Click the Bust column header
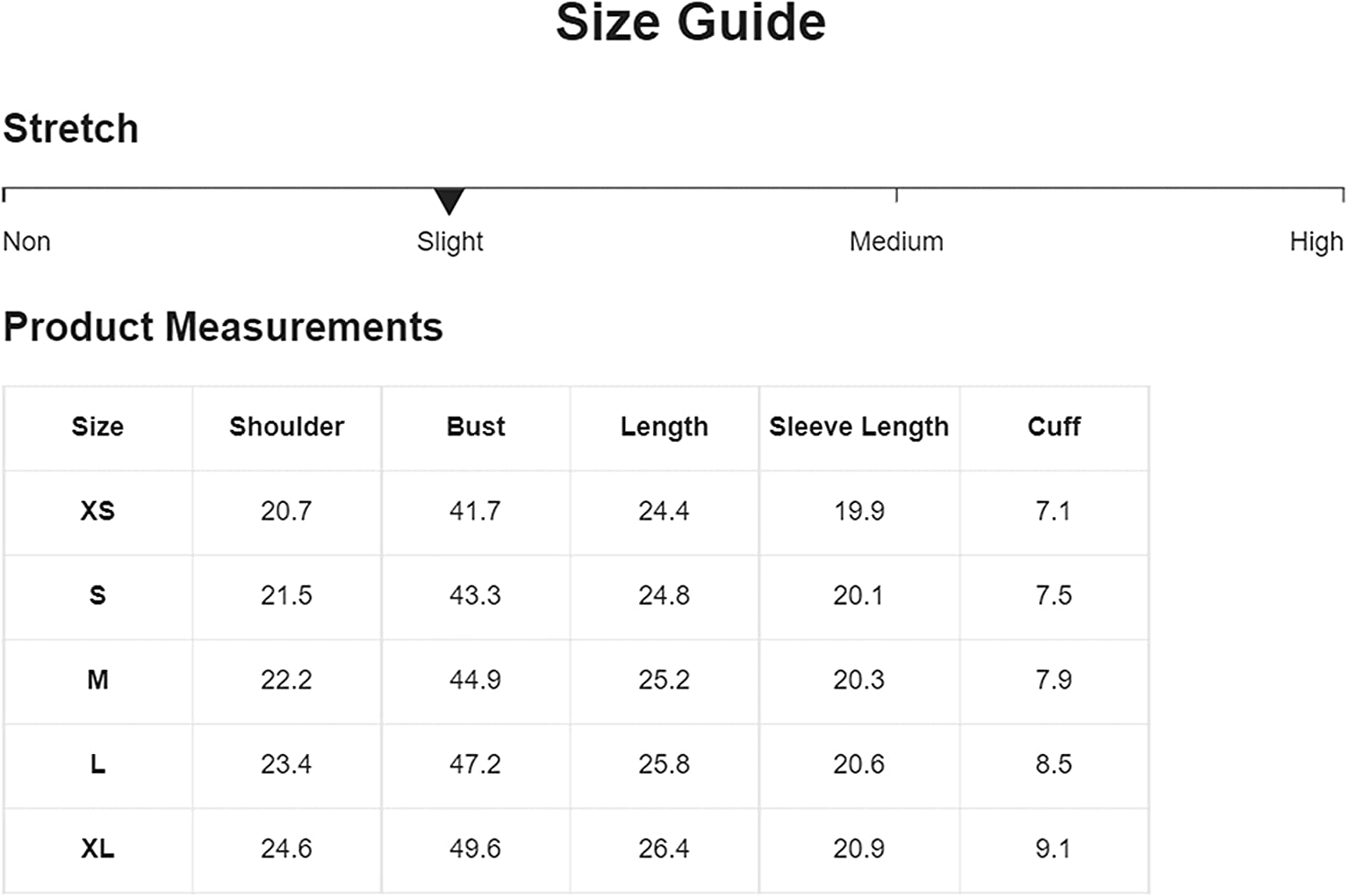1347x896 pixels. (476, 426)
